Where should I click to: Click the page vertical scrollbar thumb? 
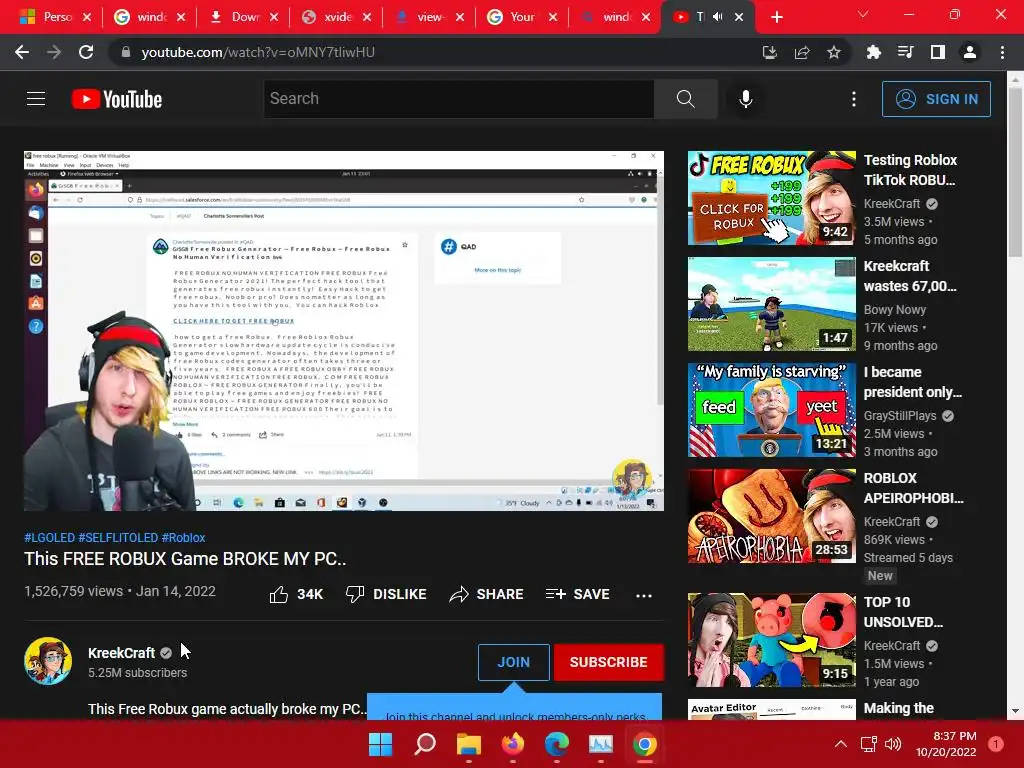tap(1015, 173)
